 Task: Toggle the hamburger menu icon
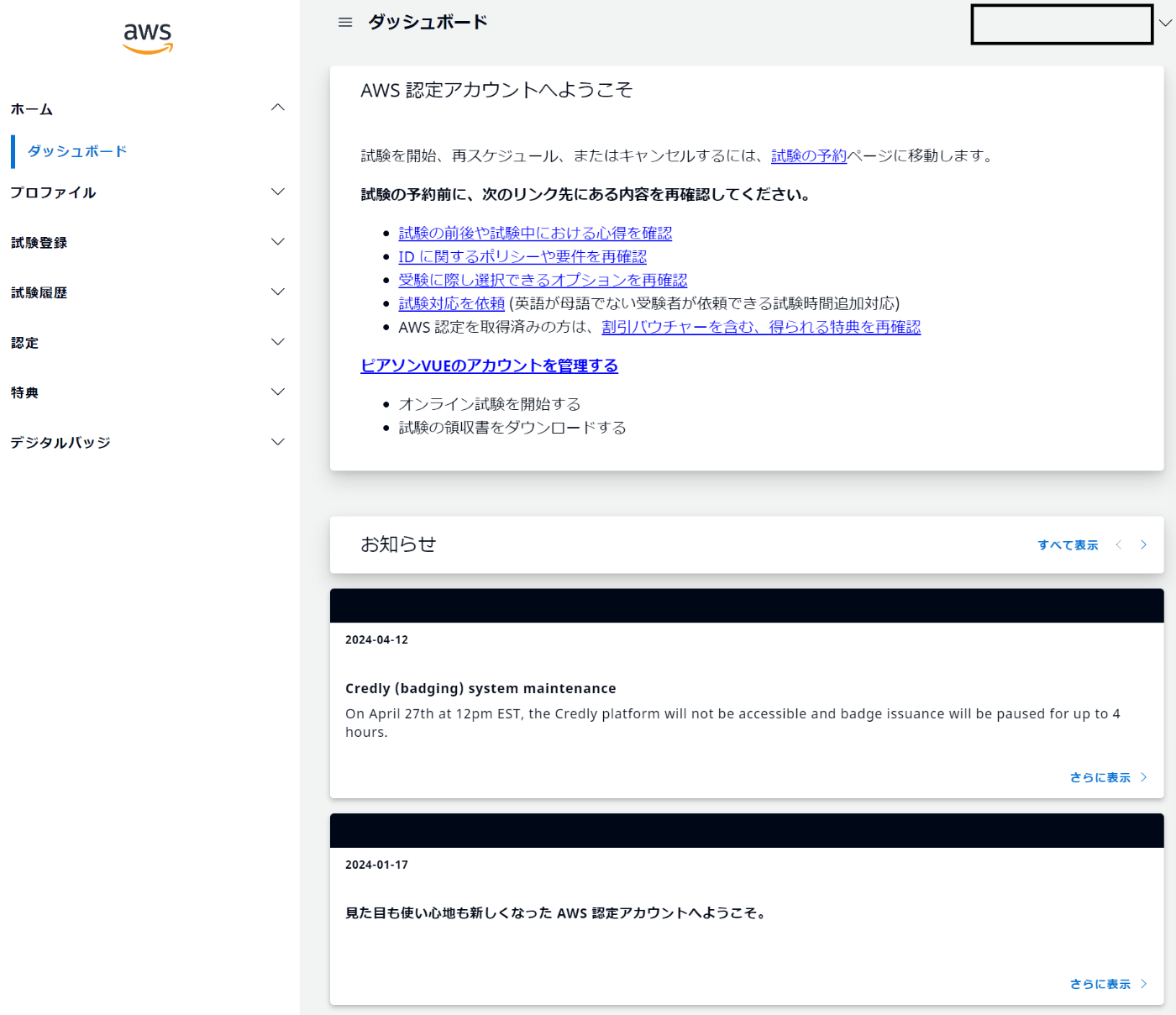(x=345, y=23)
